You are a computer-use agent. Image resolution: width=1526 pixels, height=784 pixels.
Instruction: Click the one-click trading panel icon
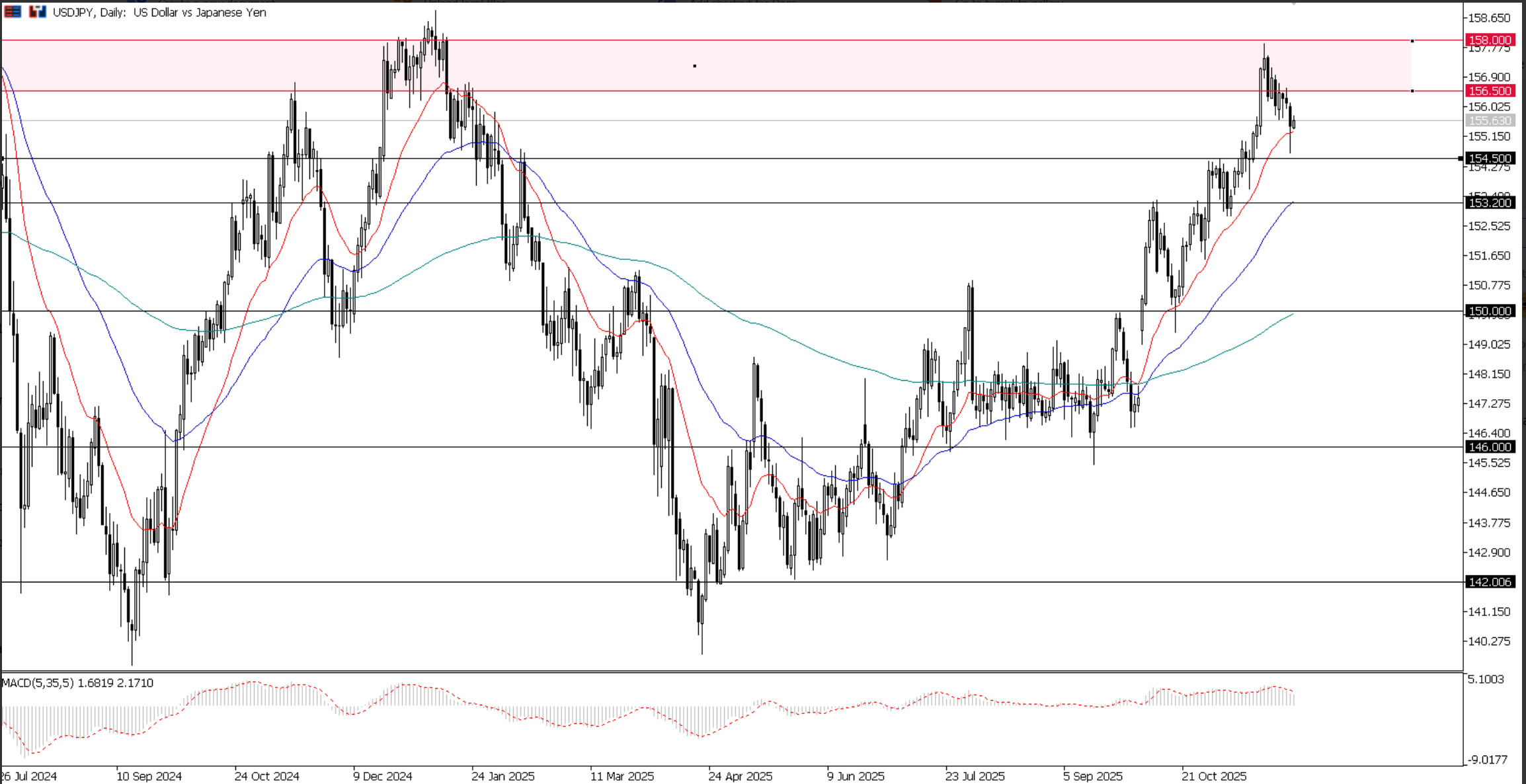[37, 12]
